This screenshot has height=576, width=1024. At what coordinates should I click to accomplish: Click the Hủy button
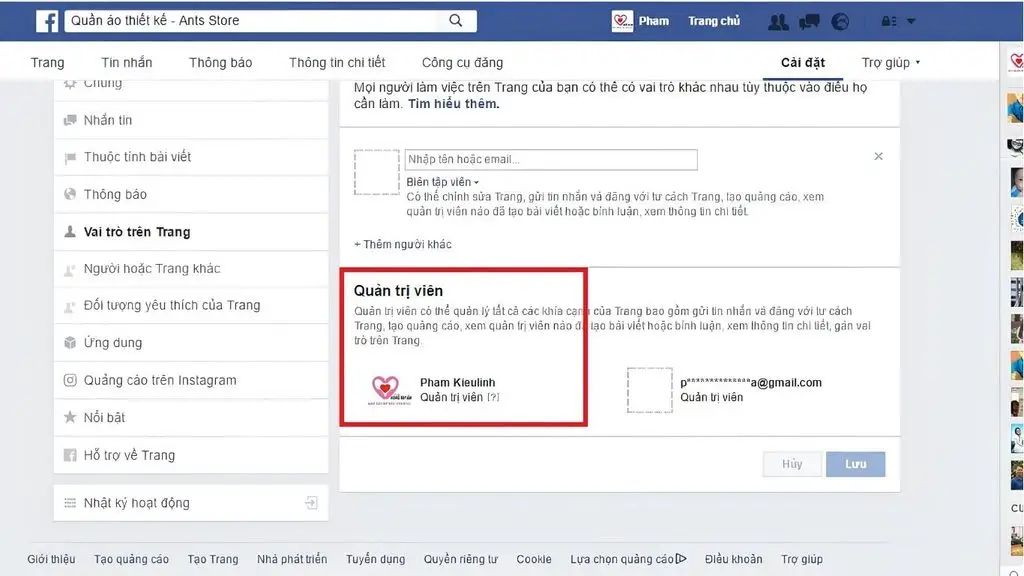792,464
